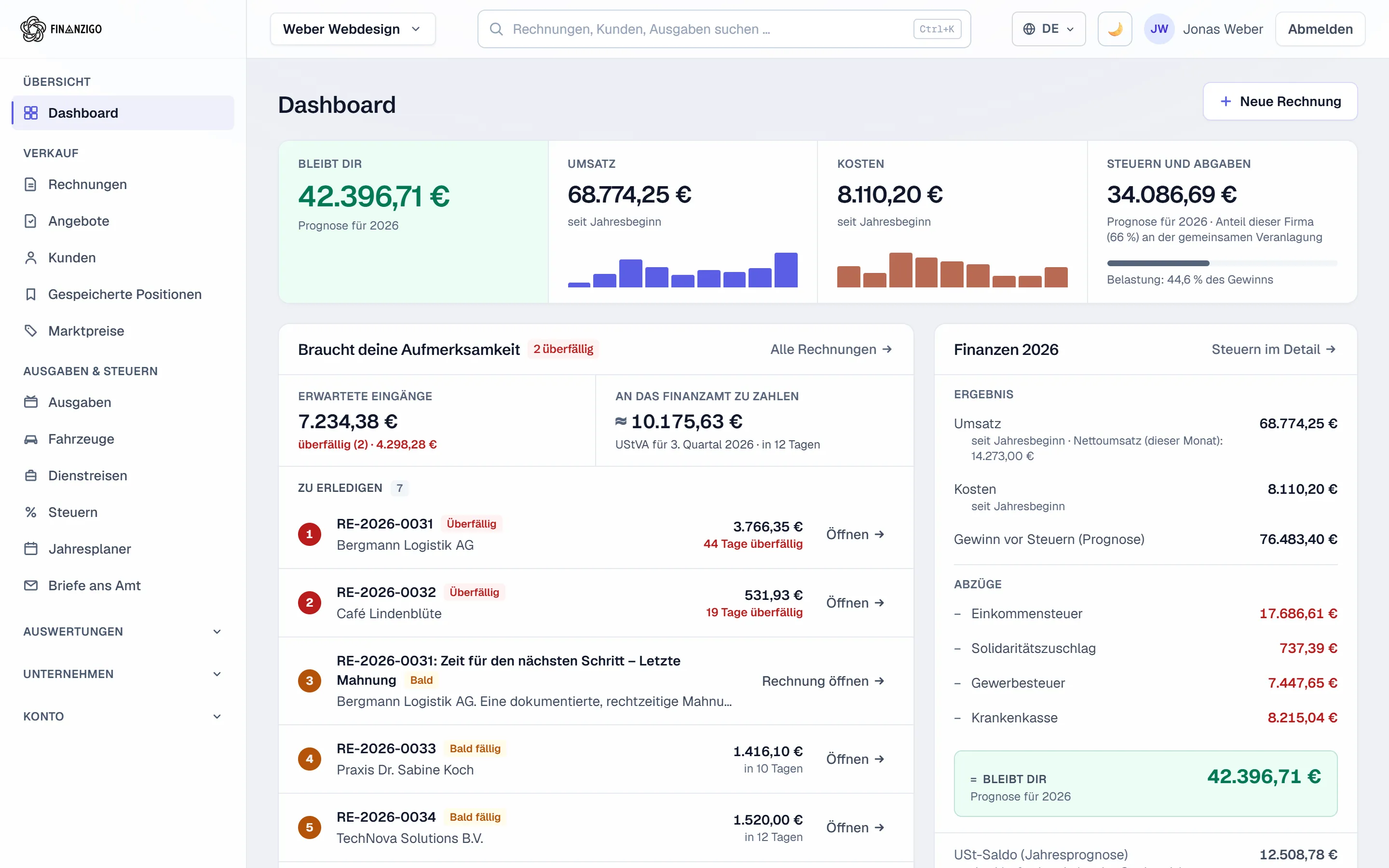Screen dimensions: 1389x868
Task: Click the Dienstreisen briefcase icon
Action: pyautogui.click(x=31, y=476)
